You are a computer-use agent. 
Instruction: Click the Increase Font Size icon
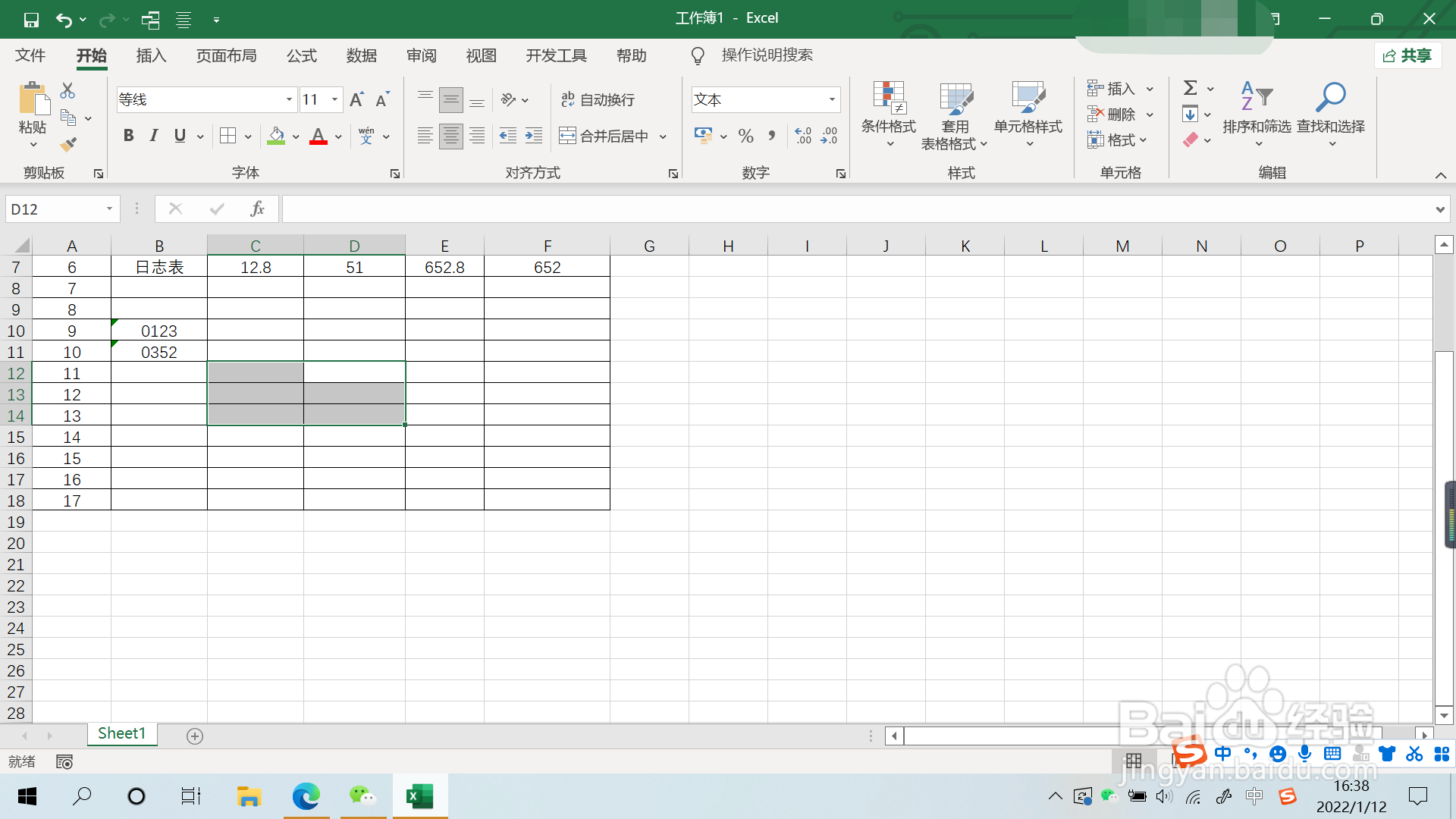(356, 99)
